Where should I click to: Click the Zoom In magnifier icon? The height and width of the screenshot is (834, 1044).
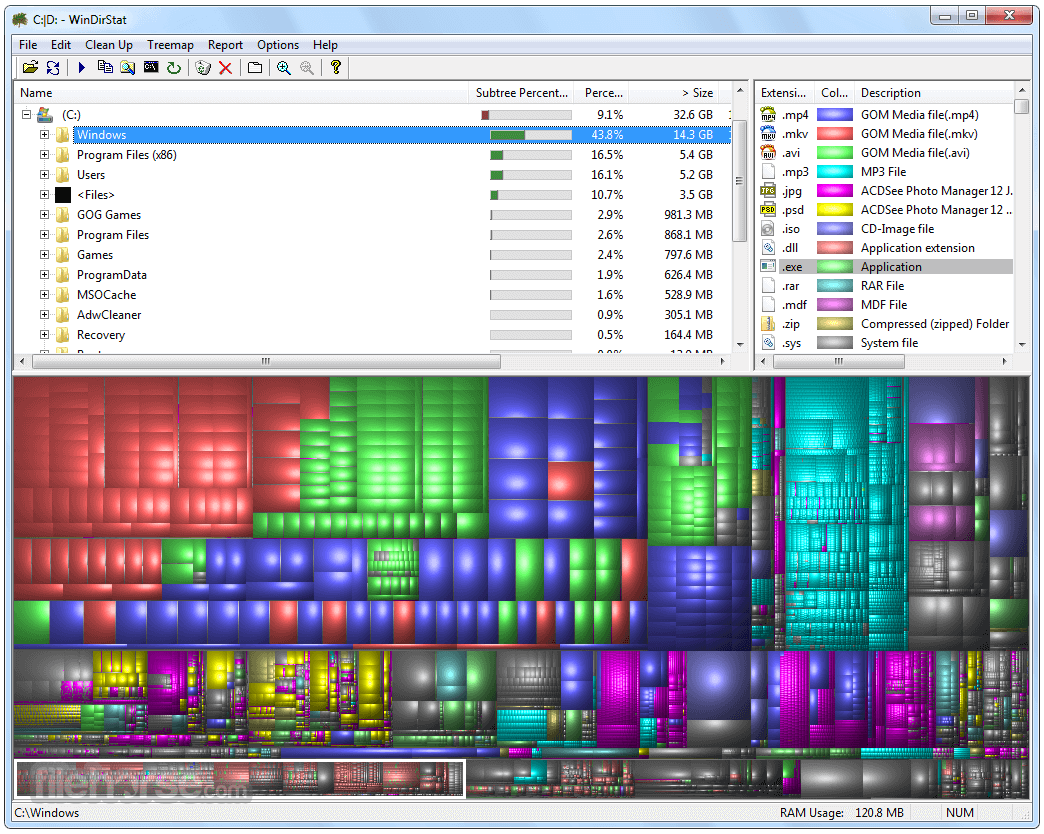[284, 67]
